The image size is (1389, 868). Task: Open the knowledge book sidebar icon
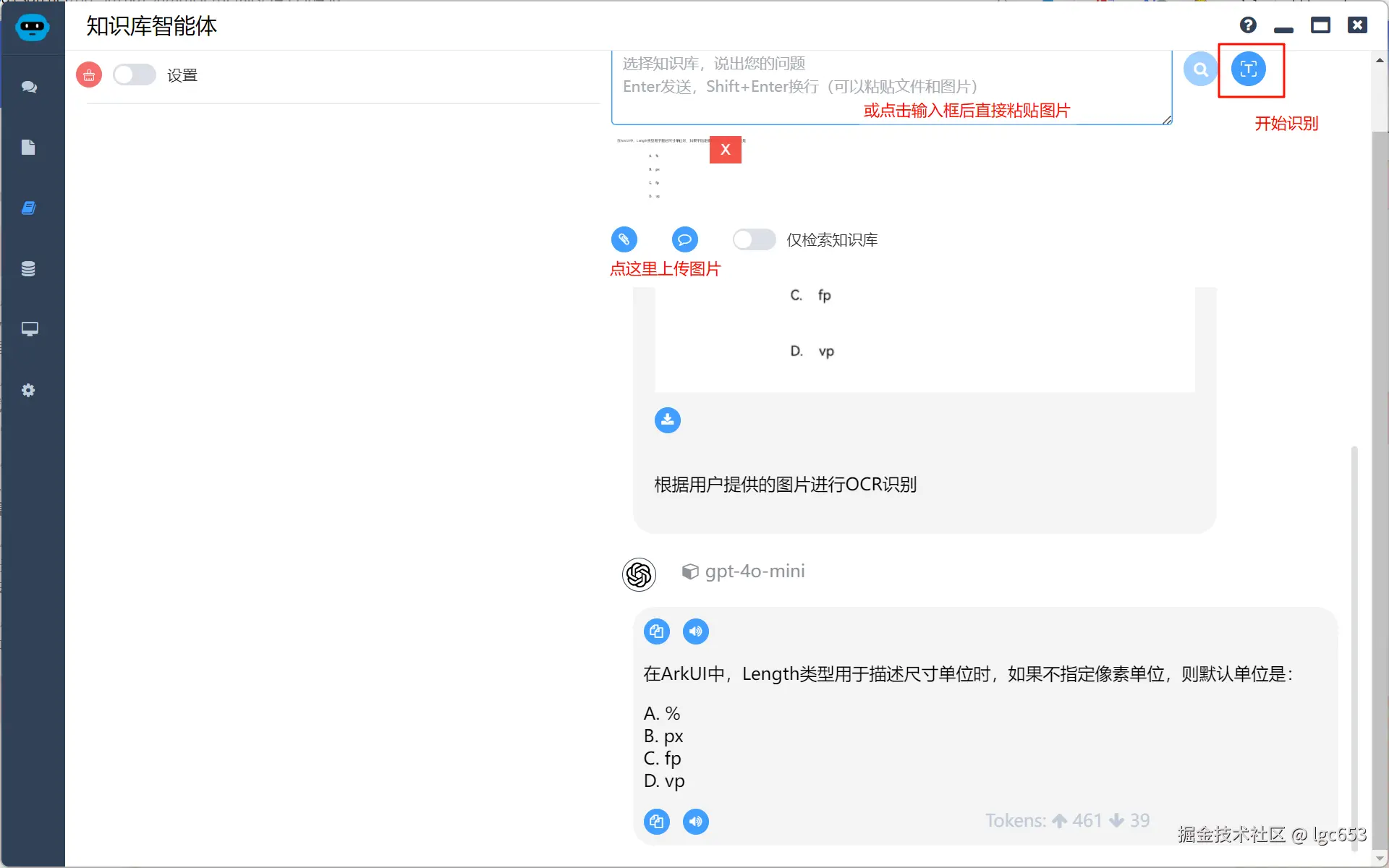click(29, 208)
